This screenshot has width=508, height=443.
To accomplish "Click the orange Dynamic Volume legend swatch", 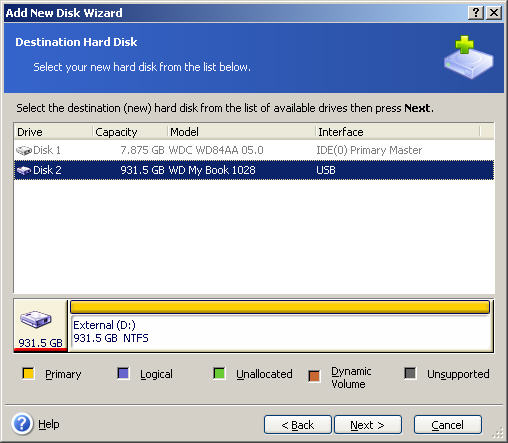I will pyautogui.click(x=314, y=376).
